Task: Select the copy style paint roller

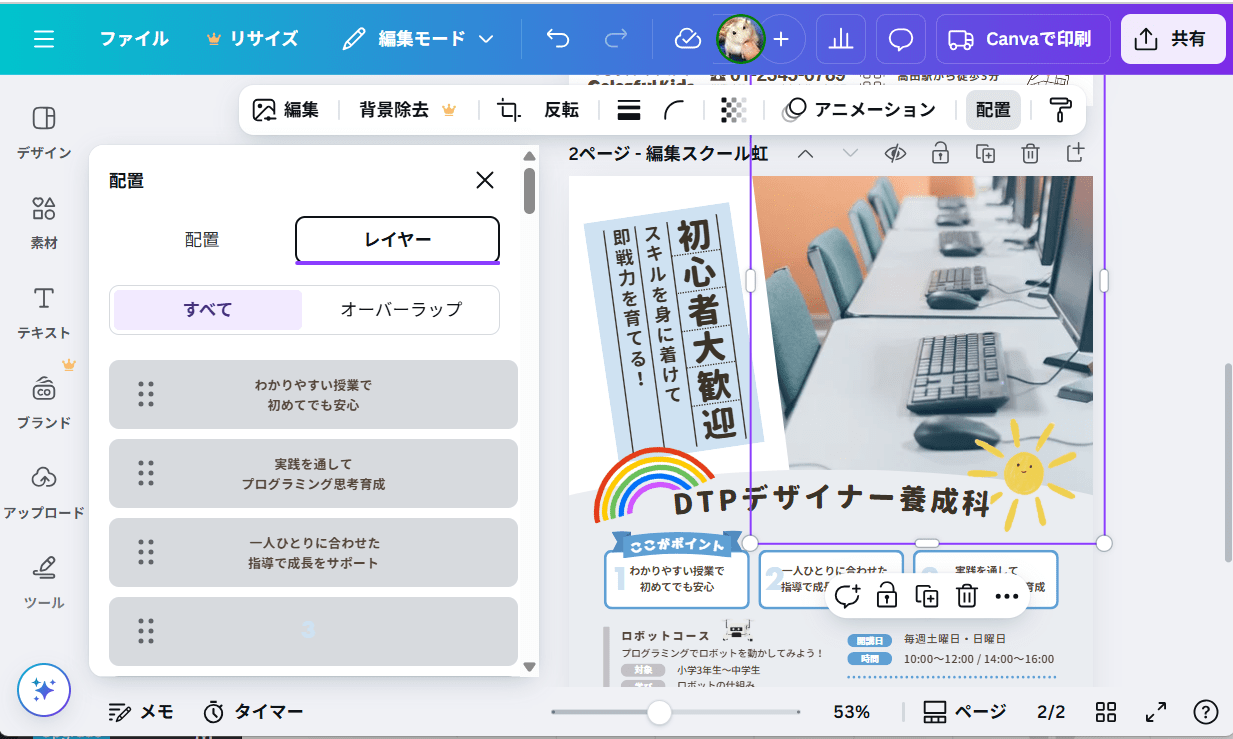Action: [x=1060, y=110]
